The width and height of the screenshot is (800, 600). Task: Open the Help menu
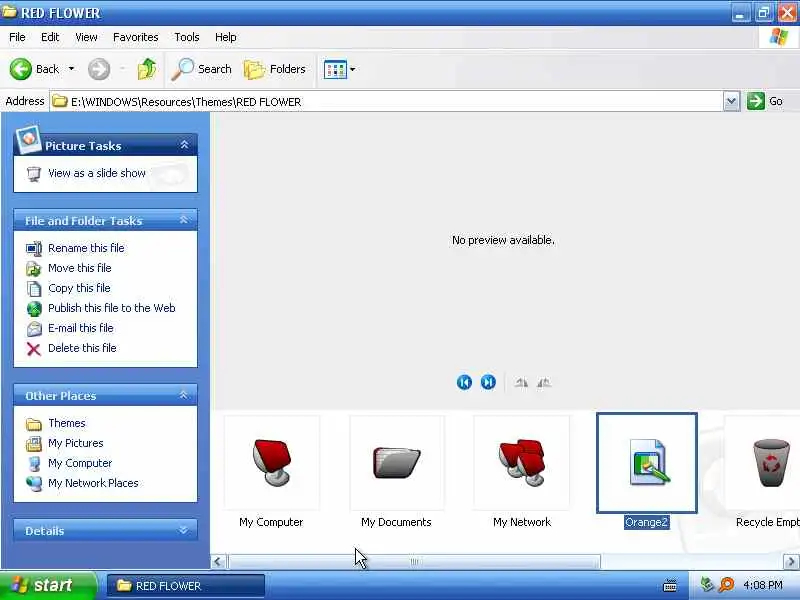226,37
